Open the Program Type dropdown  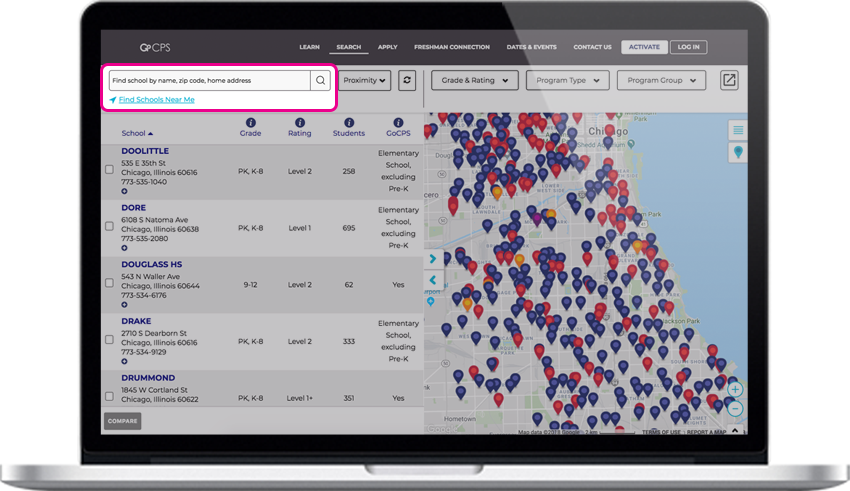coord(568,80)
